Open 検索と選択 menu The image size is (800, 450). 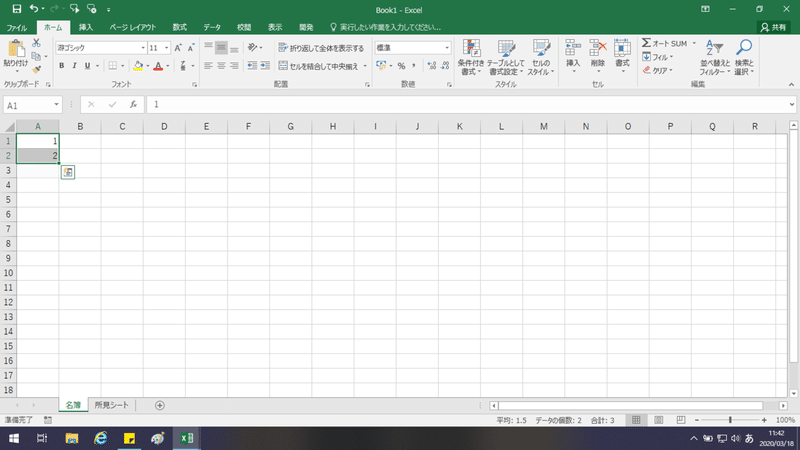[744, 57]
